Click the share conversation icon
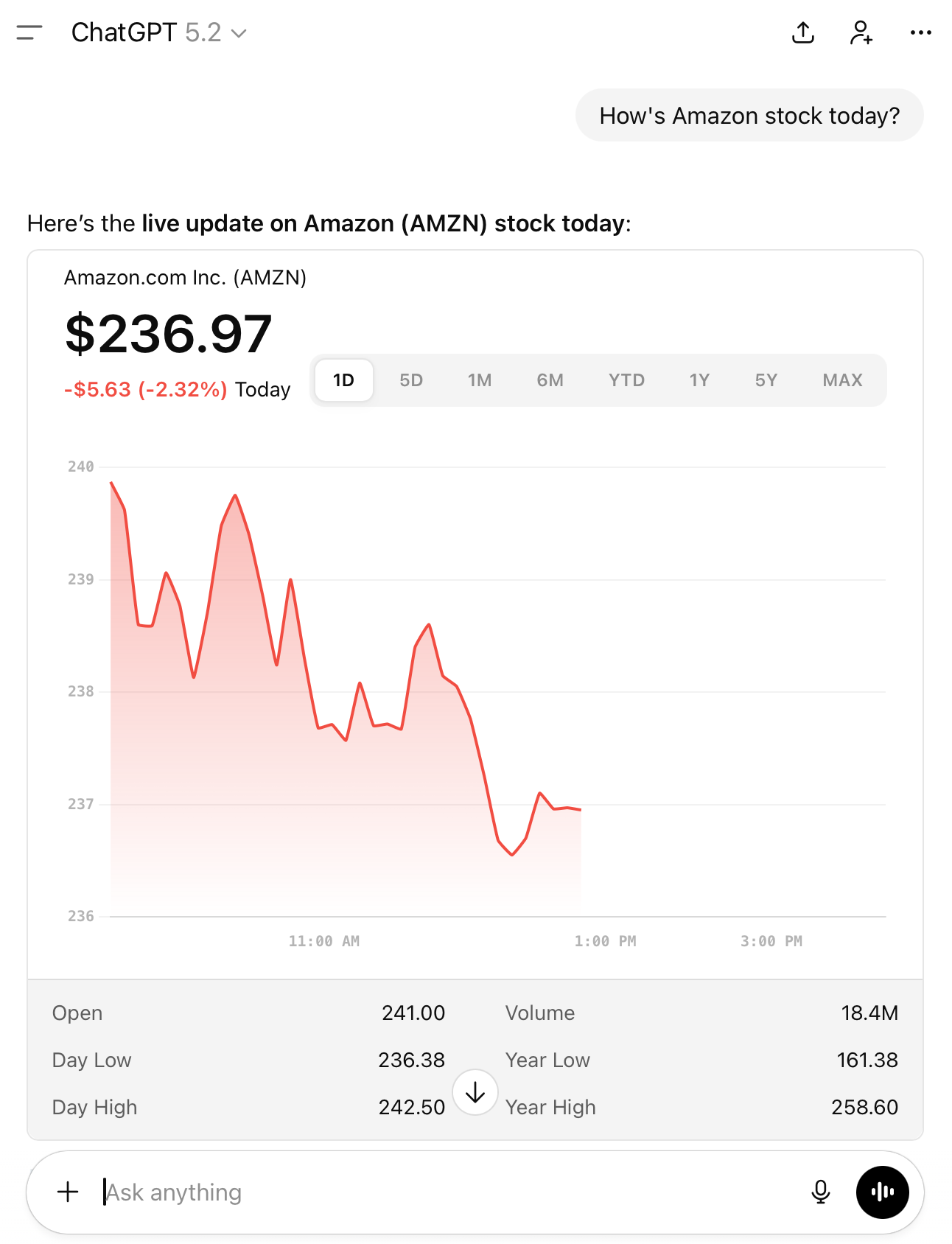 (x=802, y=32)
